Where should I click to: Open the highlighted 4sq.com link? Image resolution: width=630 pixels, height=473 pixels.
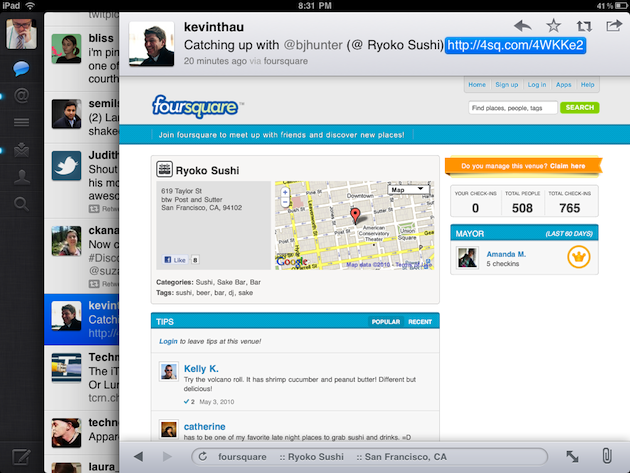[516, 46]
